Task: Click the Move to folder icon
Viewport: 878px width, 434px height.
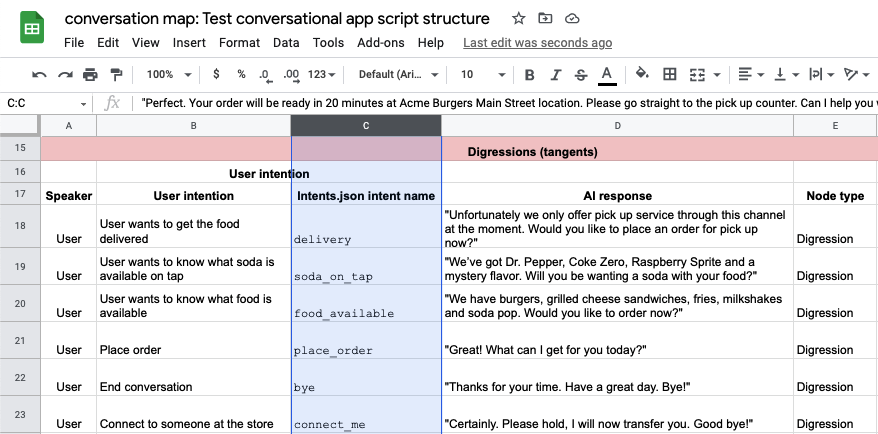Action: click(x=545, y=19)
